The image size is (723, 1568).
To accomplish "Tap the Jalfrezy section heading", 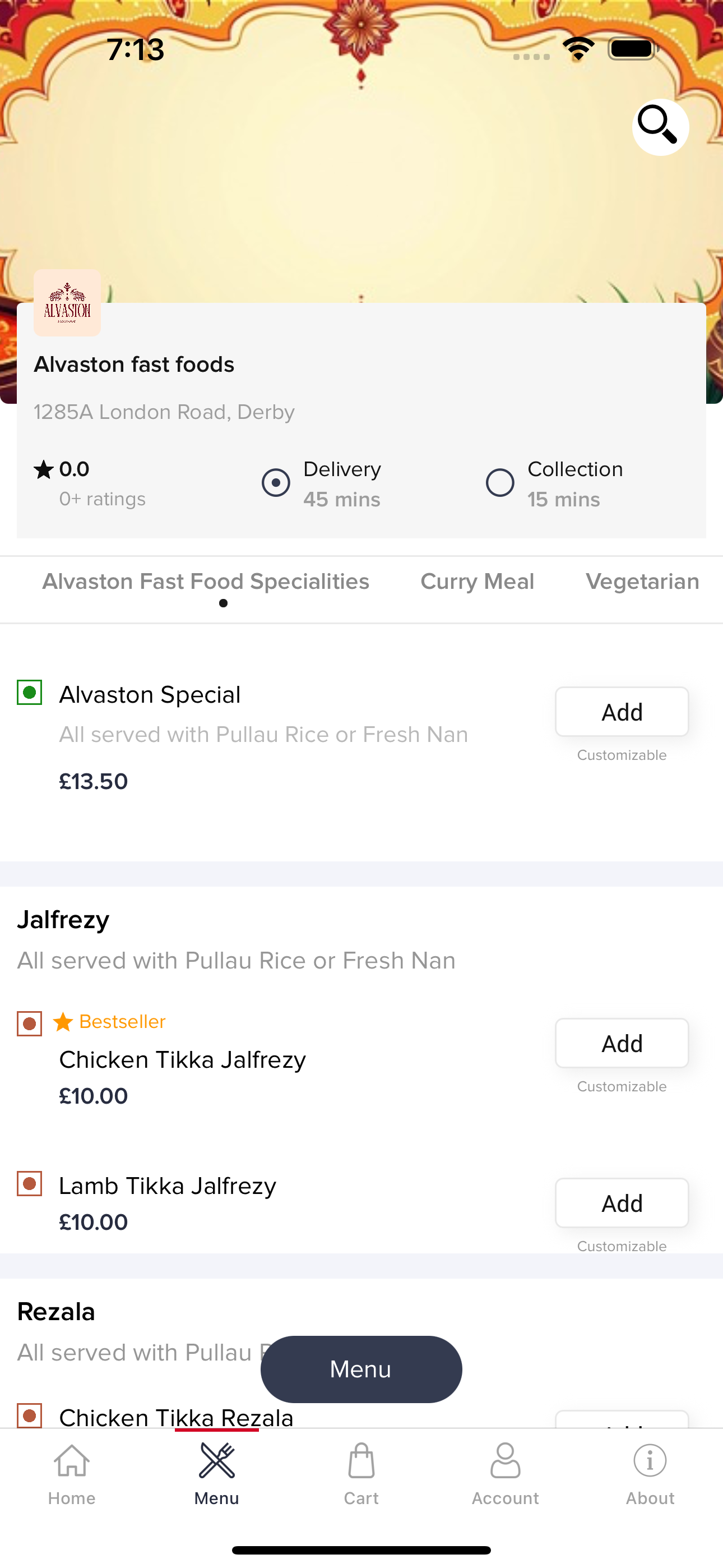I will click(63, 920).
